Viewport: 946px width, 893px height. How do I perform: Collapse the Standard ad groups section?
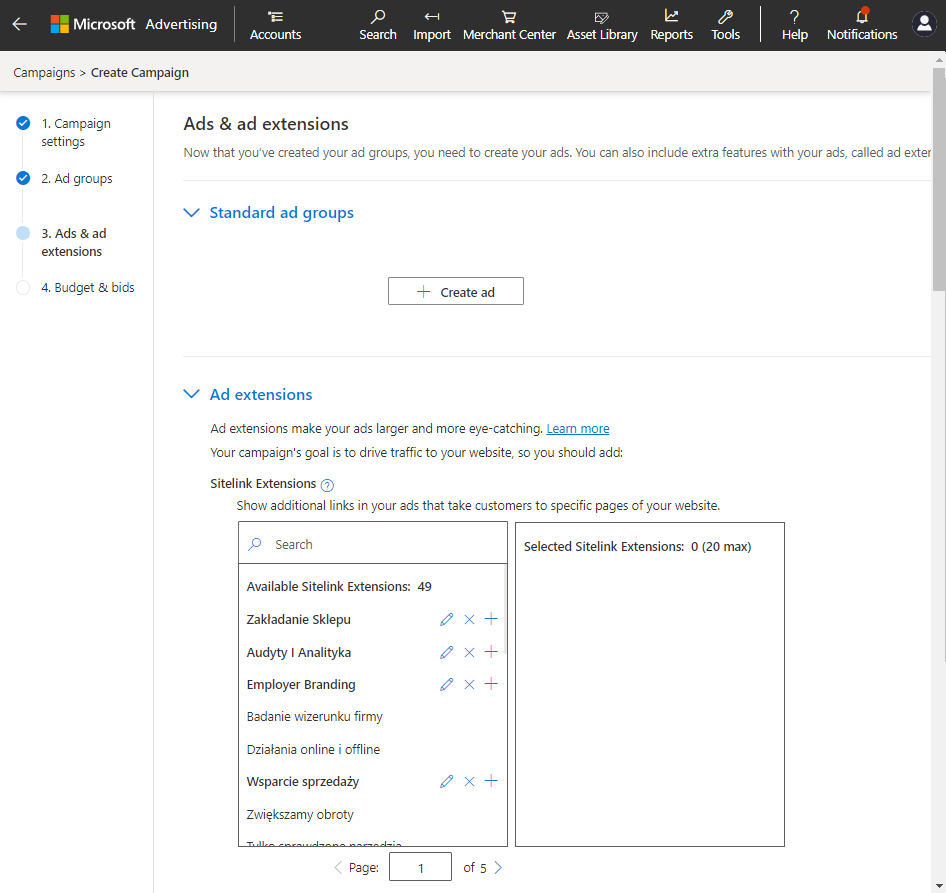[192, 213]
